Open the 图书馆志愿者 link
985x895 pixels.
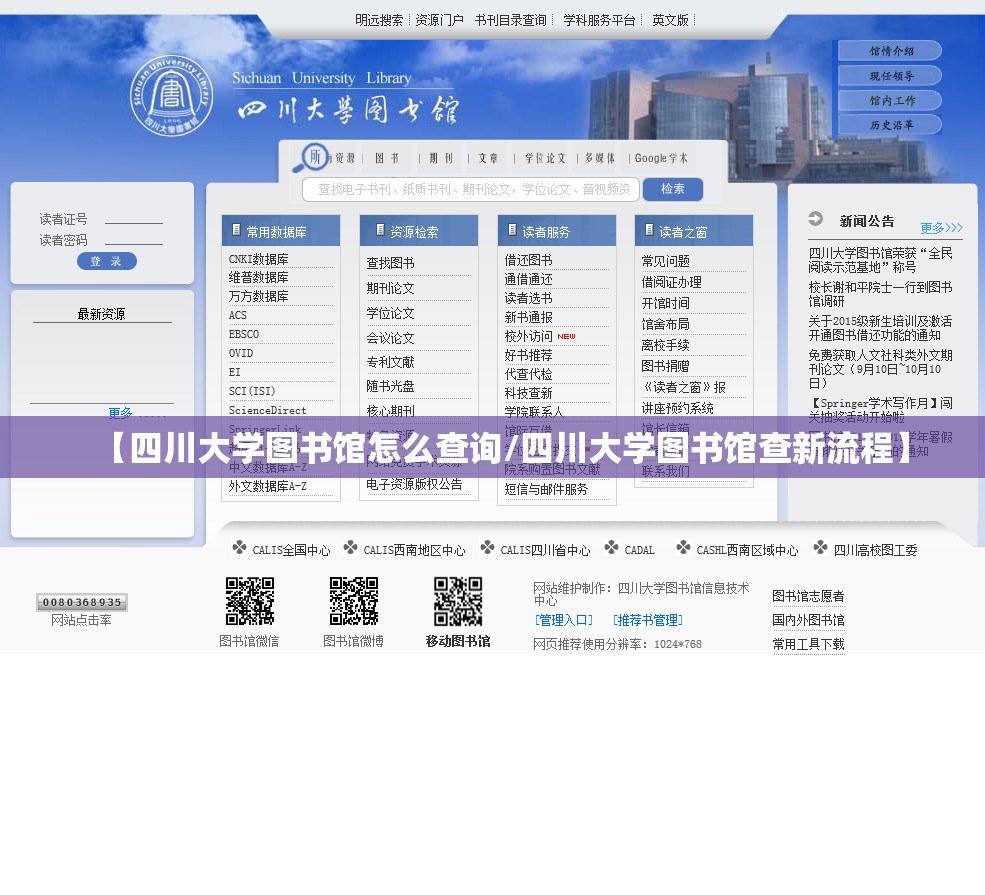pyautogui.click(x=808, y=596)
